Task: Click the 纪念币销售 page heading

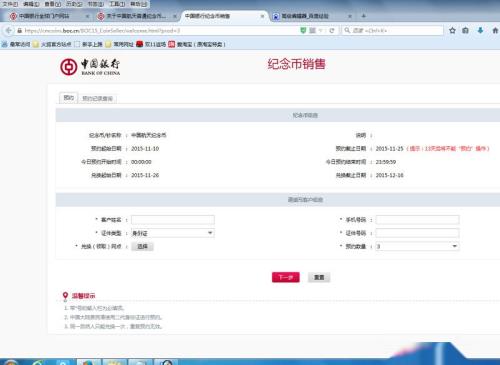Action: (296, 64)
